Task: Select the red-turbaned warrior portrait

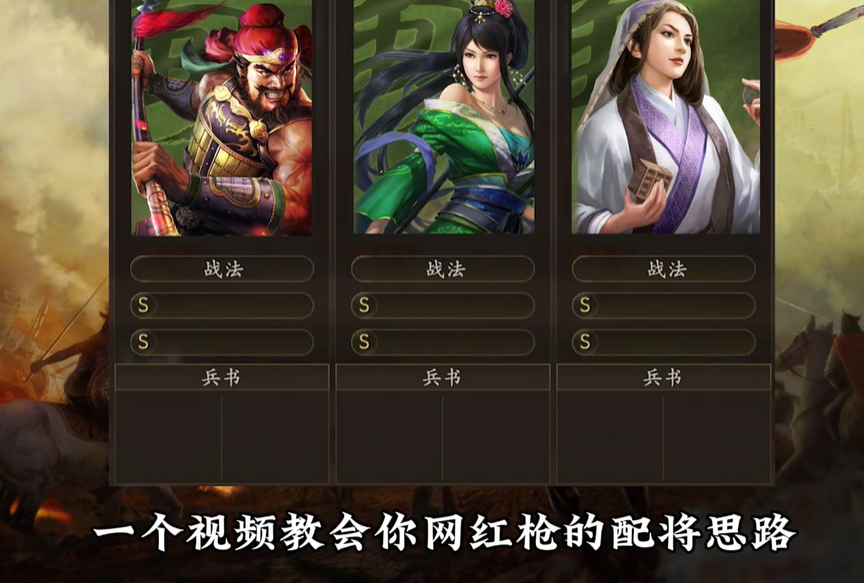Action: pyautogui.click(x=222, y=117)
